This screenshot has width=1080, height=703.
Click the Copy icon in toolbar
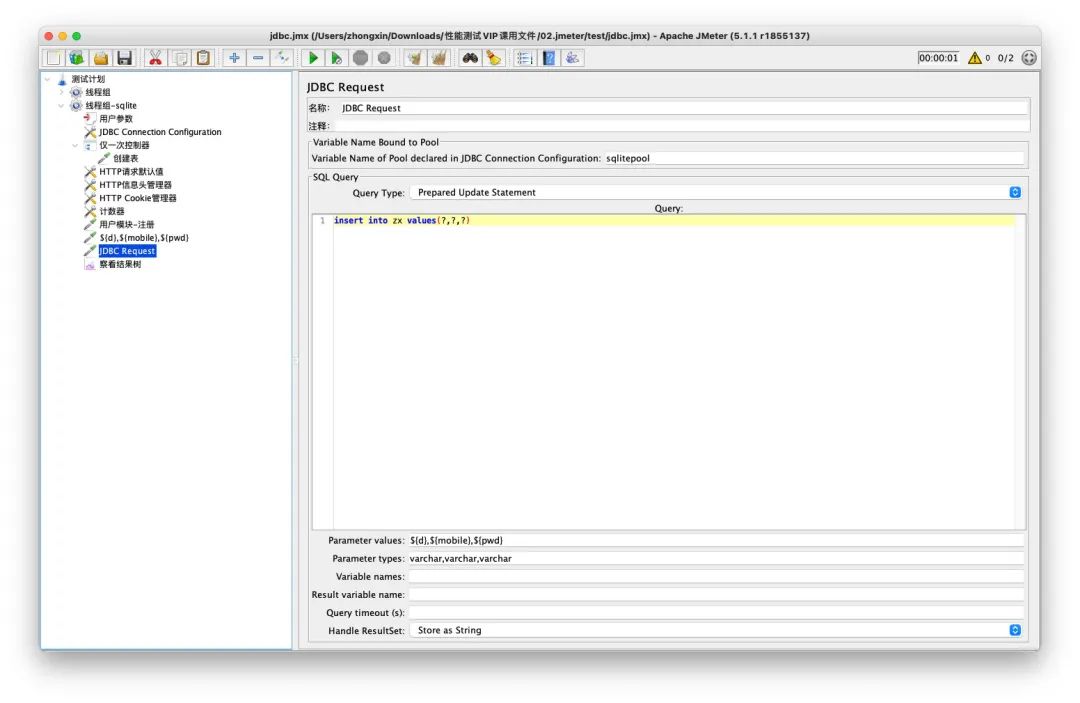click(180, 59)
